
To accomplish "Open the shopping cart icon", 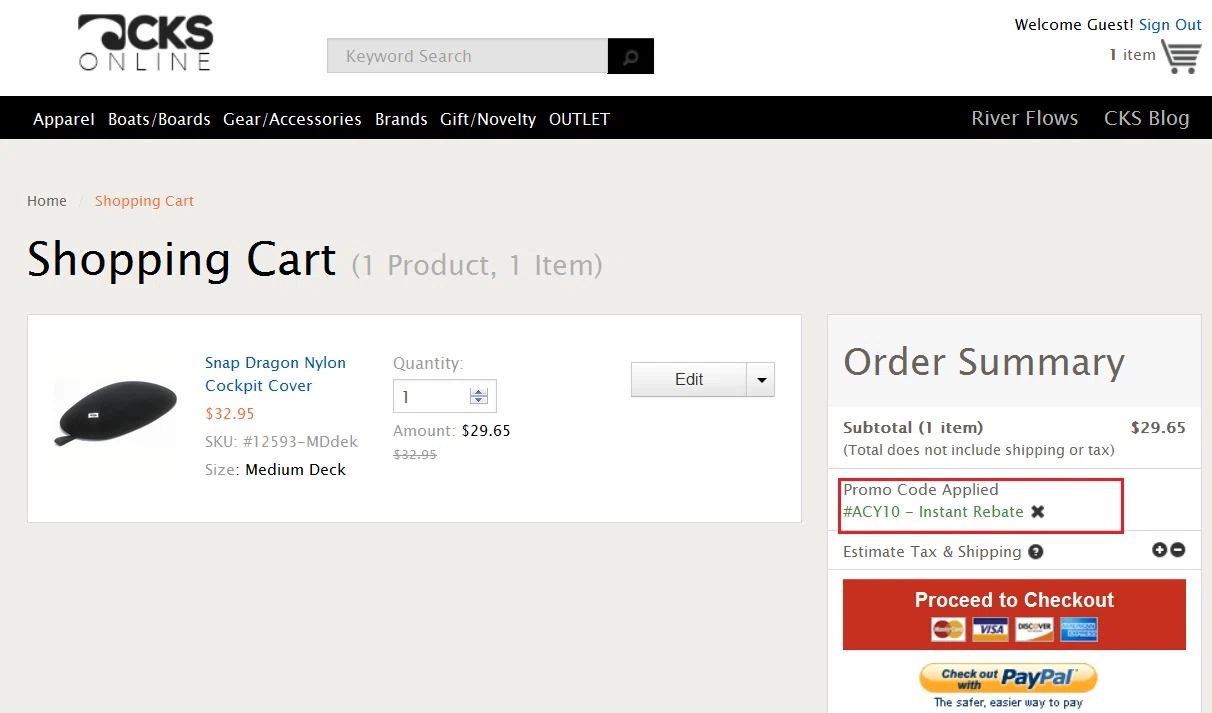I will (1182, 57).
